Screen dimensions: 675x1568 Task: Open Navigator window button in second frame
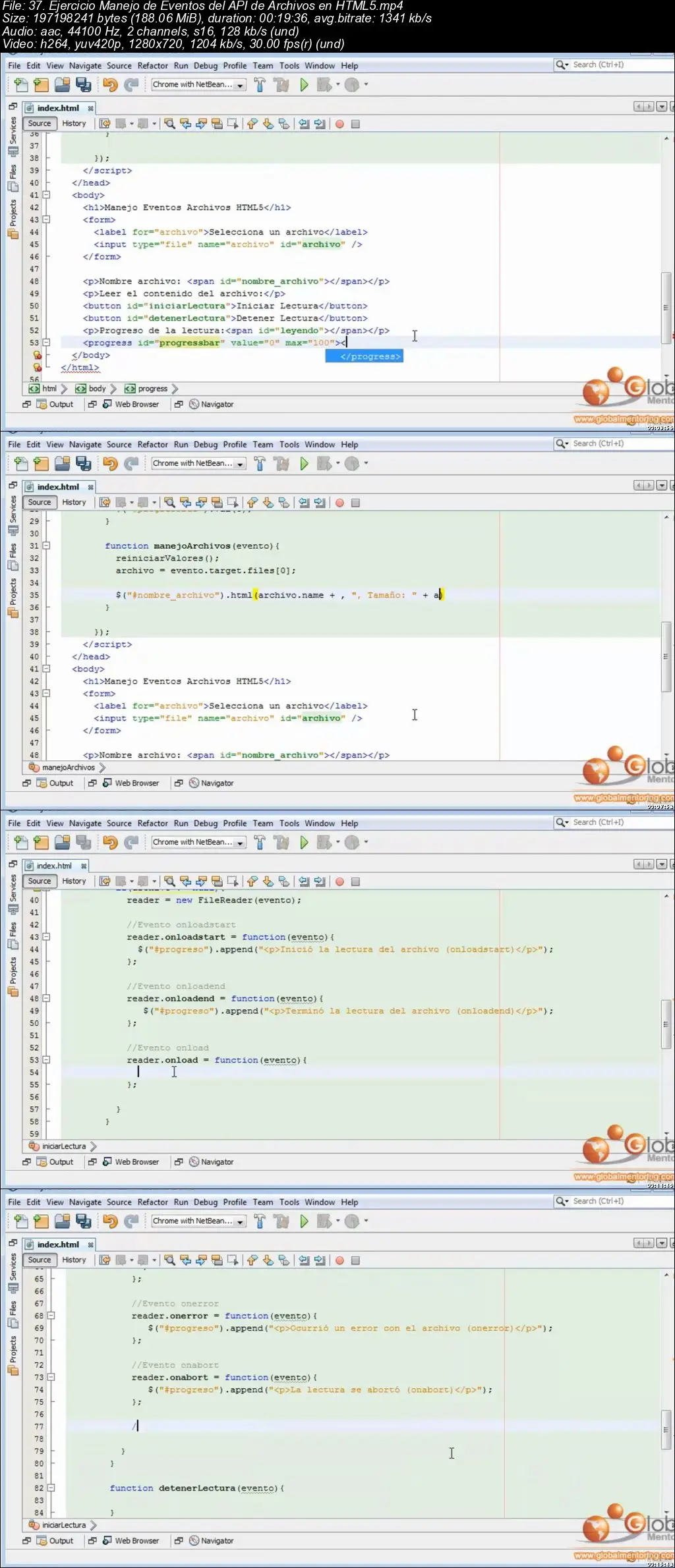pos(211,783)
